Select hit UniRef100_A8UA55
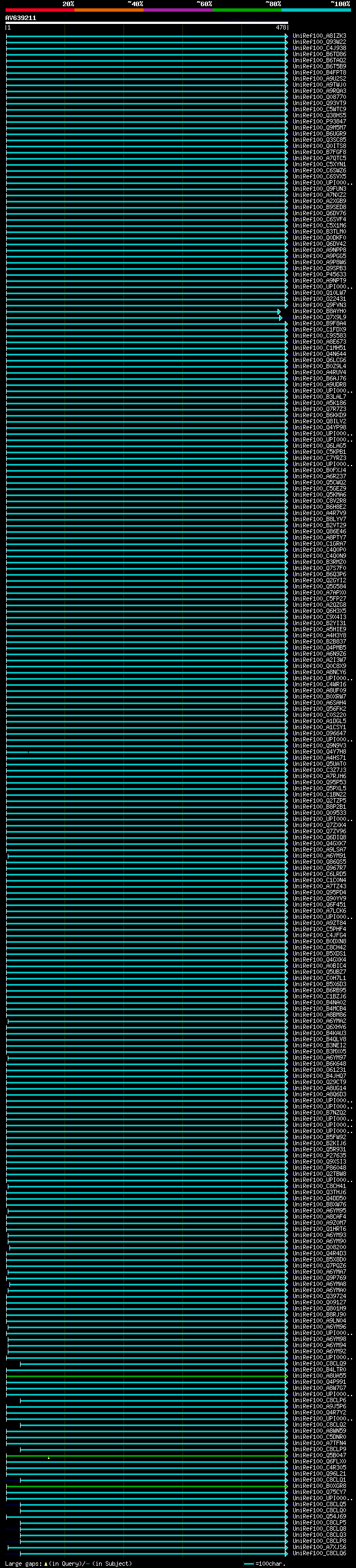356x1568 pixels. point(319,1376)
